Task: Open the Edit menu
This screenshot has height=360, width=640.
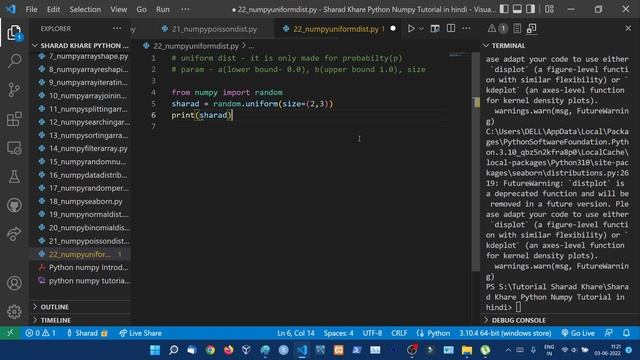Action: point(53,9)
